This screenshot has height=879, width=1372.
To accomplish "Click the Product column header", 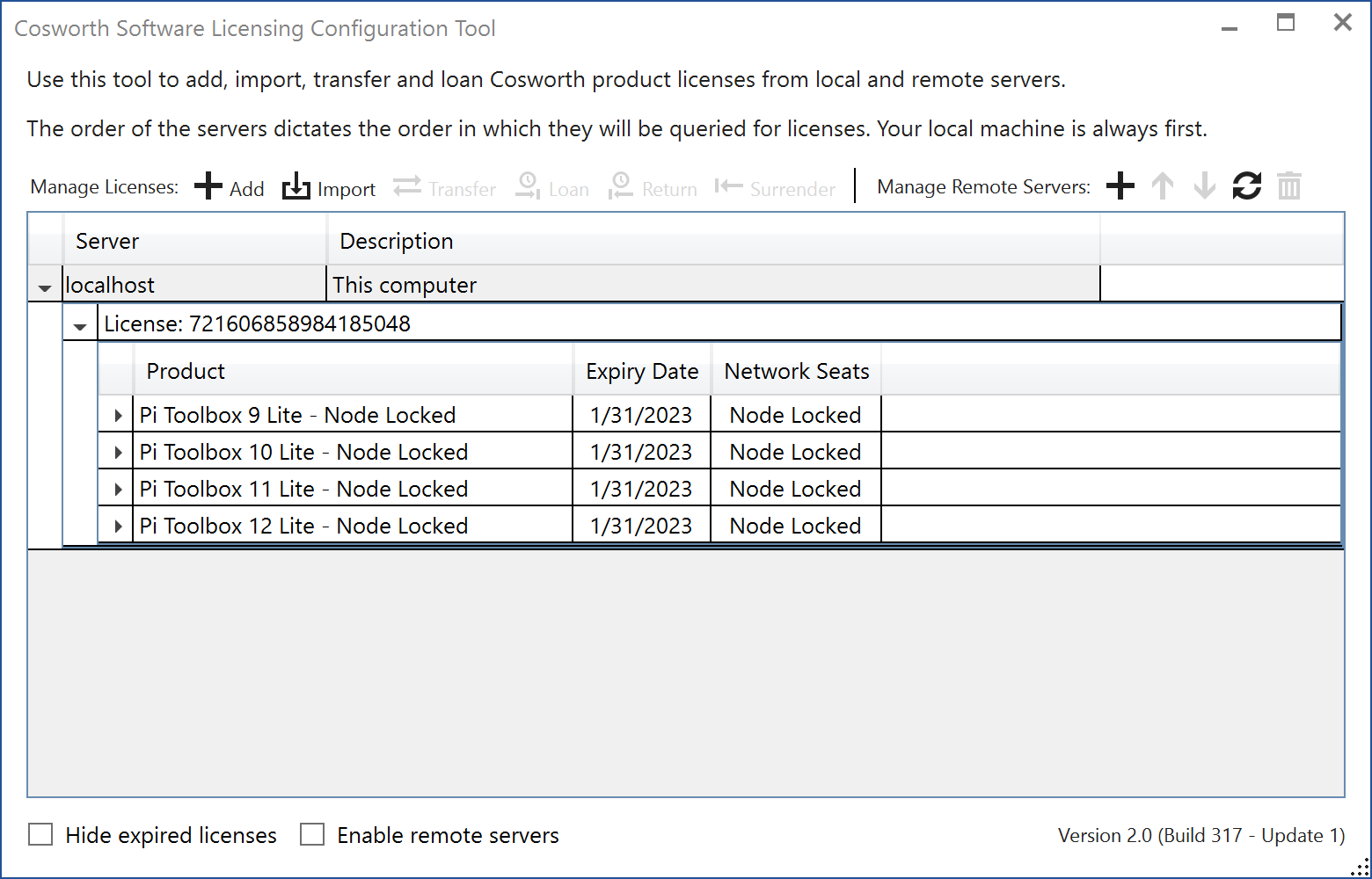I will 352,372.
